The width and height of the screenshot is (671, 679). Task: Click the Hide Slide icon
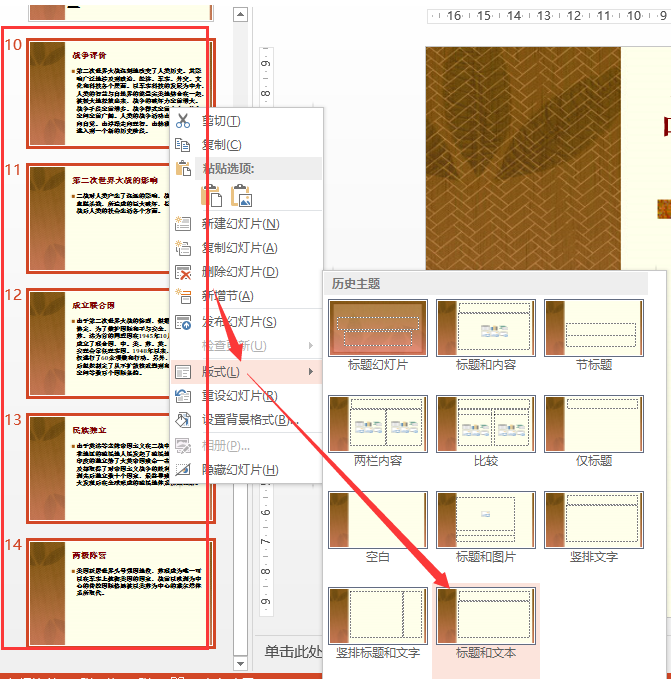pos(183,469)
